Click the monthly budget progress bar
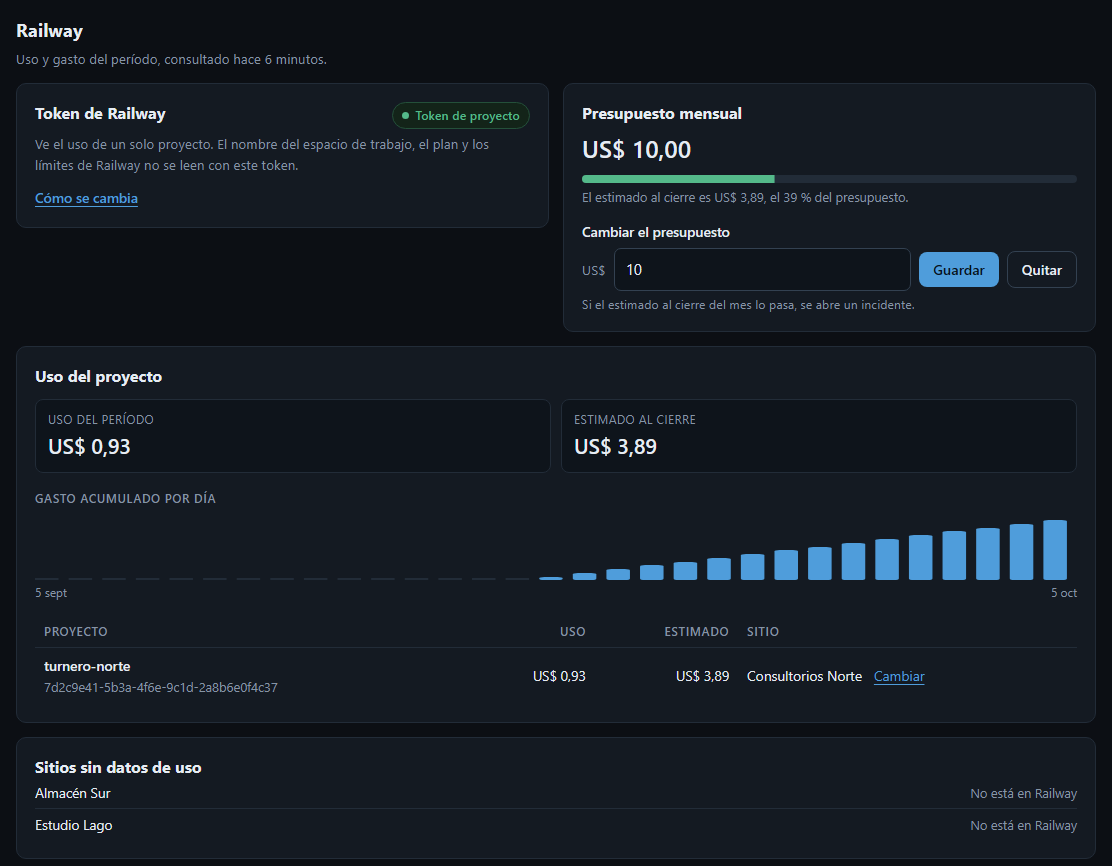Viewport: 1112px width, 866px height. coord(829,179)
